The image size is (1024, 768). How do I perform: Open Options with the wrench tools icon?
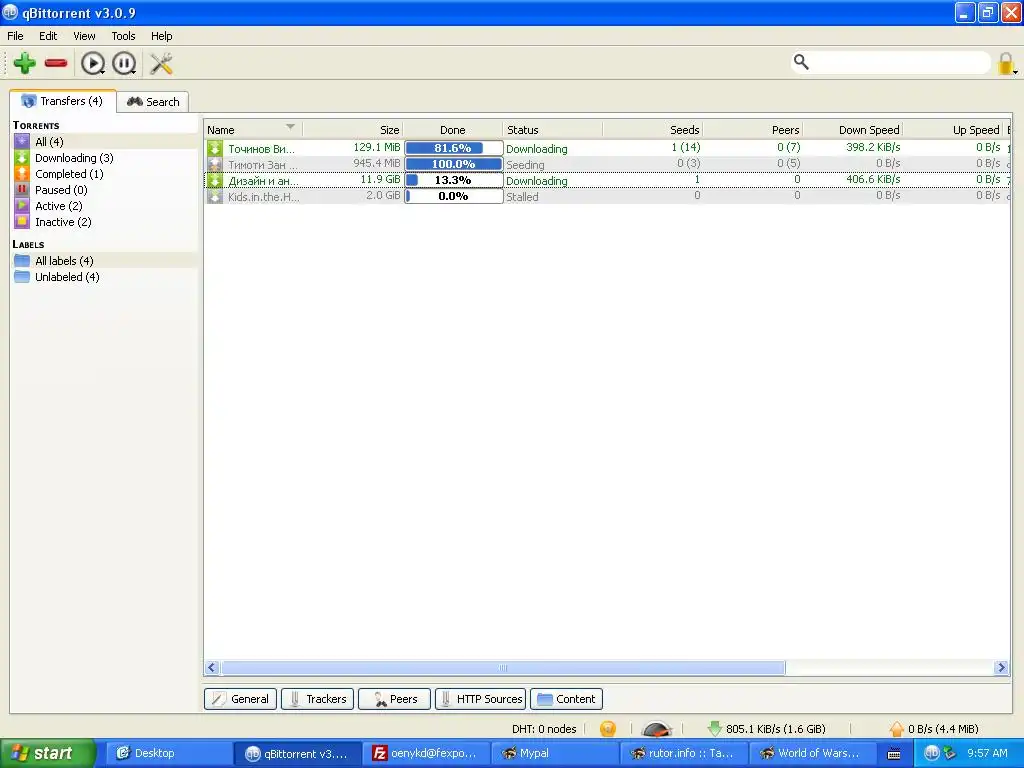161,63
